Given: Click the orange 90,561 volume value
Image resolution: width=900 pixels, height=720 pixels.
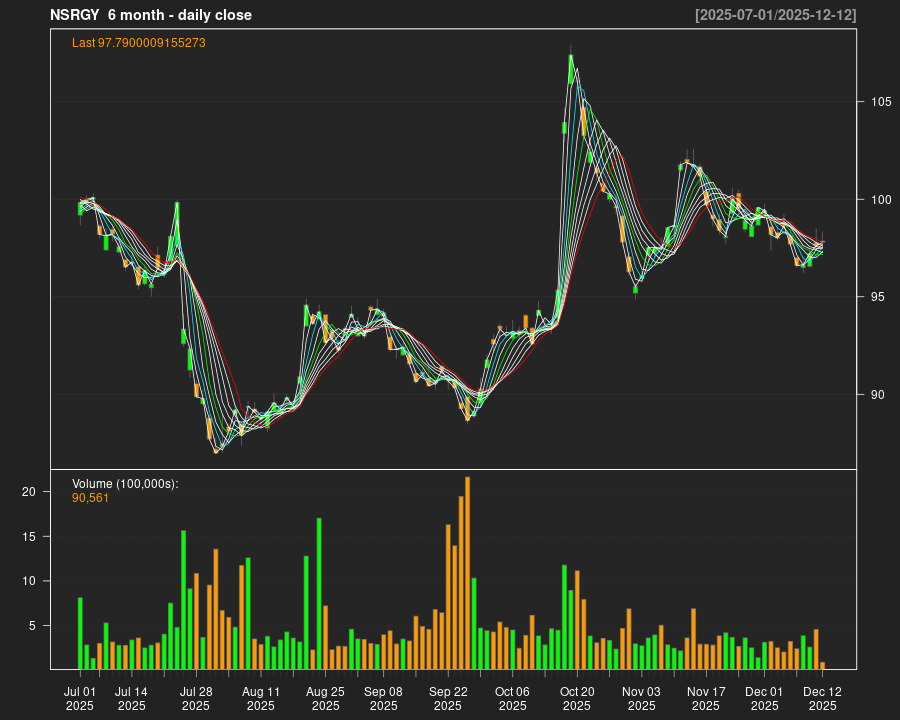Looking at the screenshot, I should click(91, 497).
